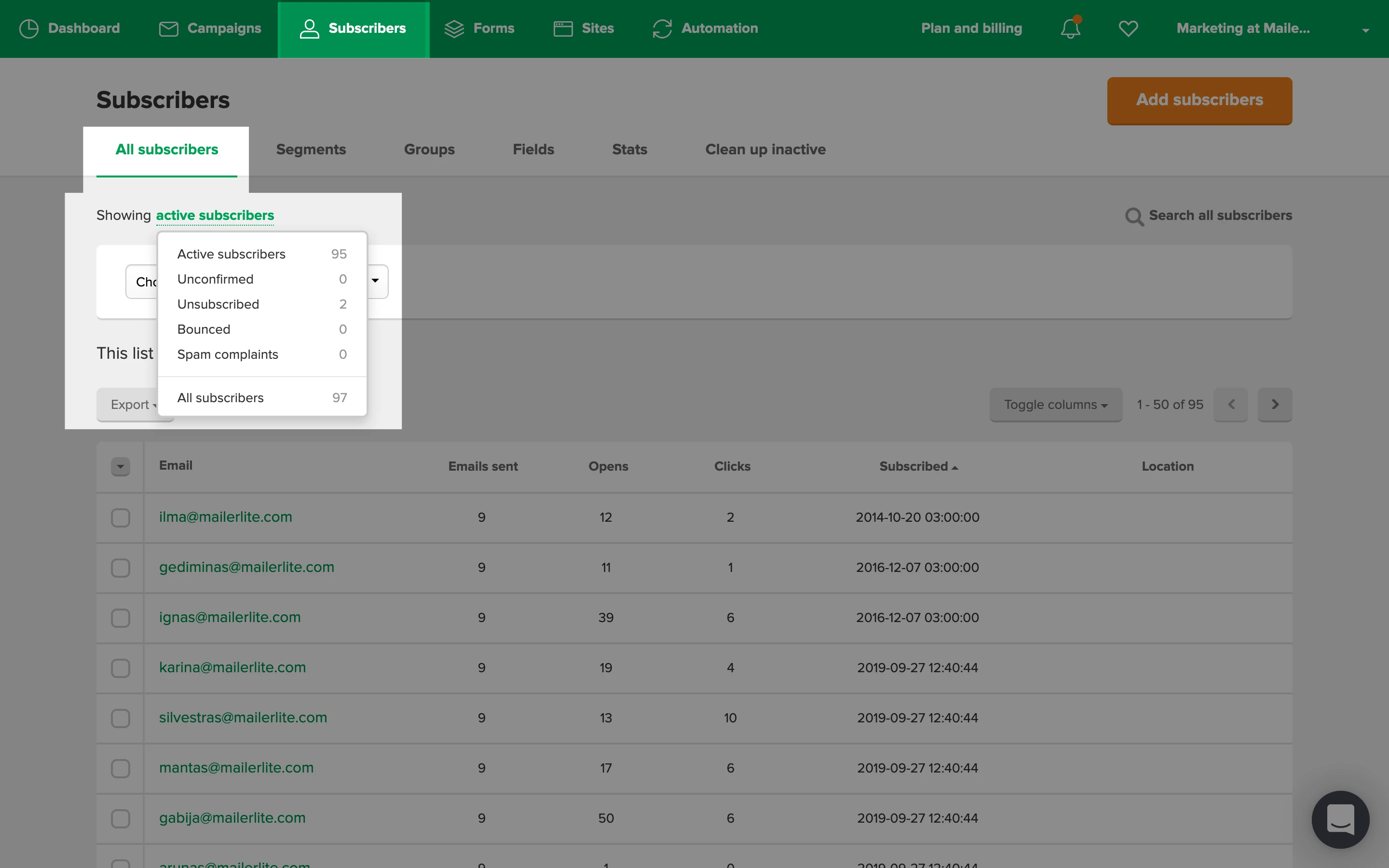The image size is (1389, 868).
Task: Open the chat support bubble
Action: point(1340,819)
